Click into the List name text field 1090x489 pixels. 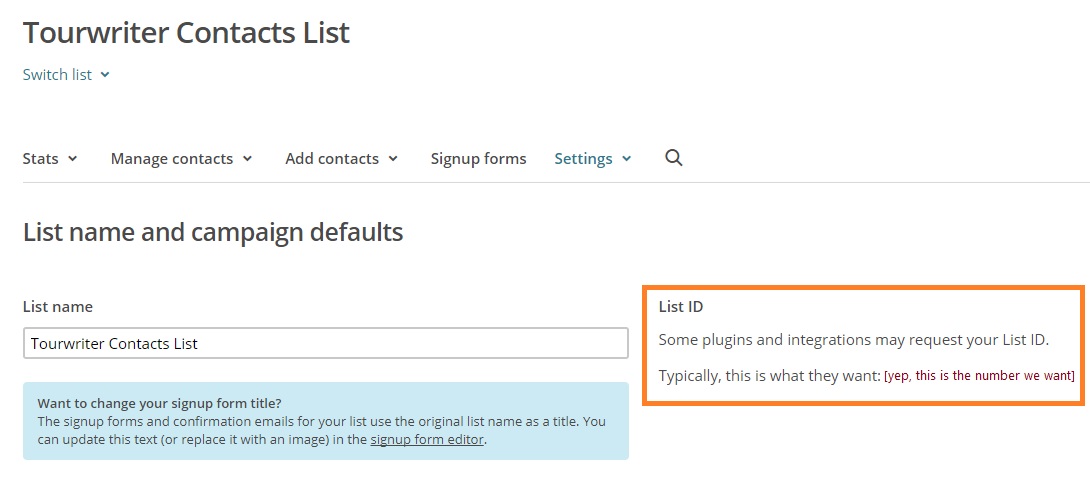tap(325, 343)
